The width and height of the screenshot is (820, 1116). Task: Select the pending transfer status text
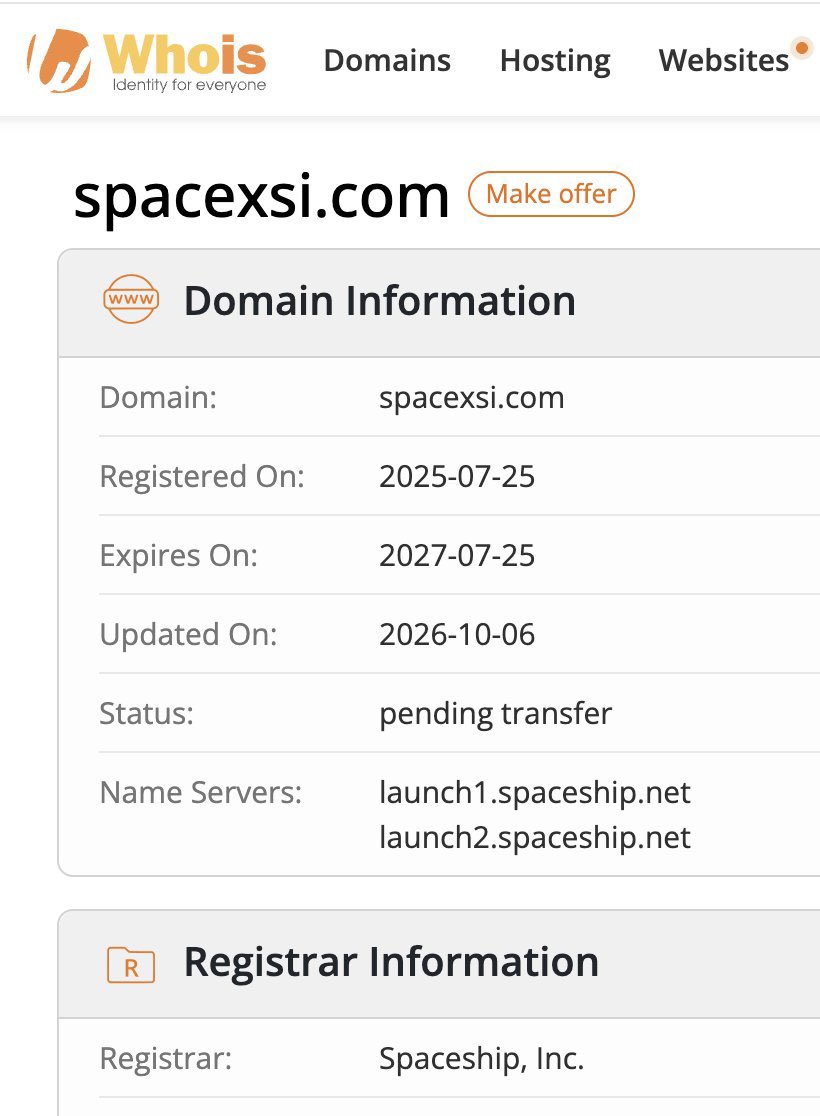click(x=495, y=714)
